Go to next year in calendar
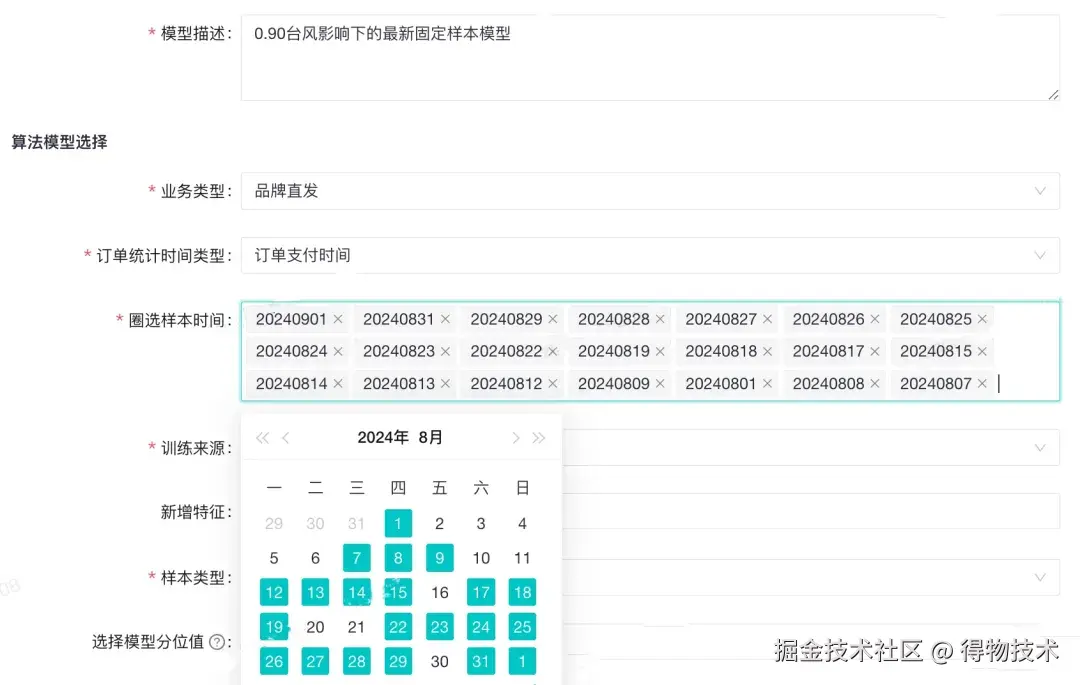This screenshot has height=685, width=1080. pos(539,438)
